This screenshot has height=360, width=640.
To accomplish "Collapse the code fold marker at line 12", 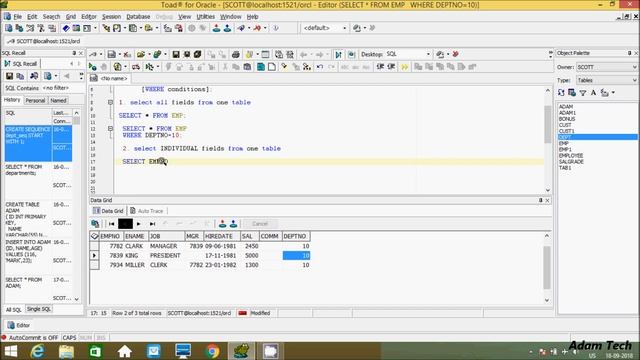I will pyautogui.click(x=110, y=129).
